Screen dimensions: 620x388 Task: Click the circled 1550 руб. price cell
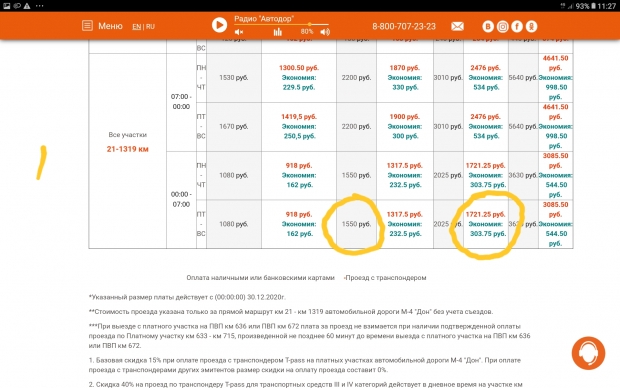tap(356, 224)
